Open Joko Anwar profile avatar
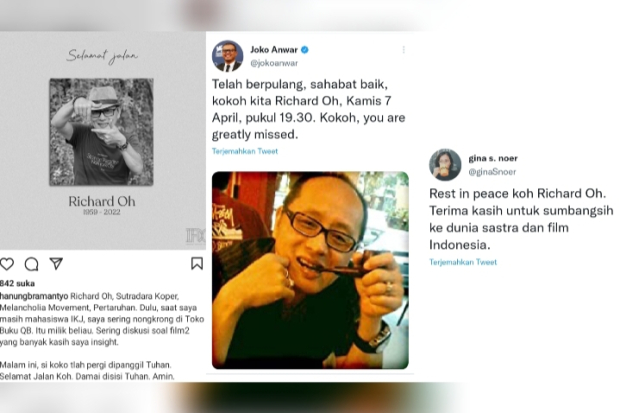Screen dimensions: 620x413 coord(227,56)
